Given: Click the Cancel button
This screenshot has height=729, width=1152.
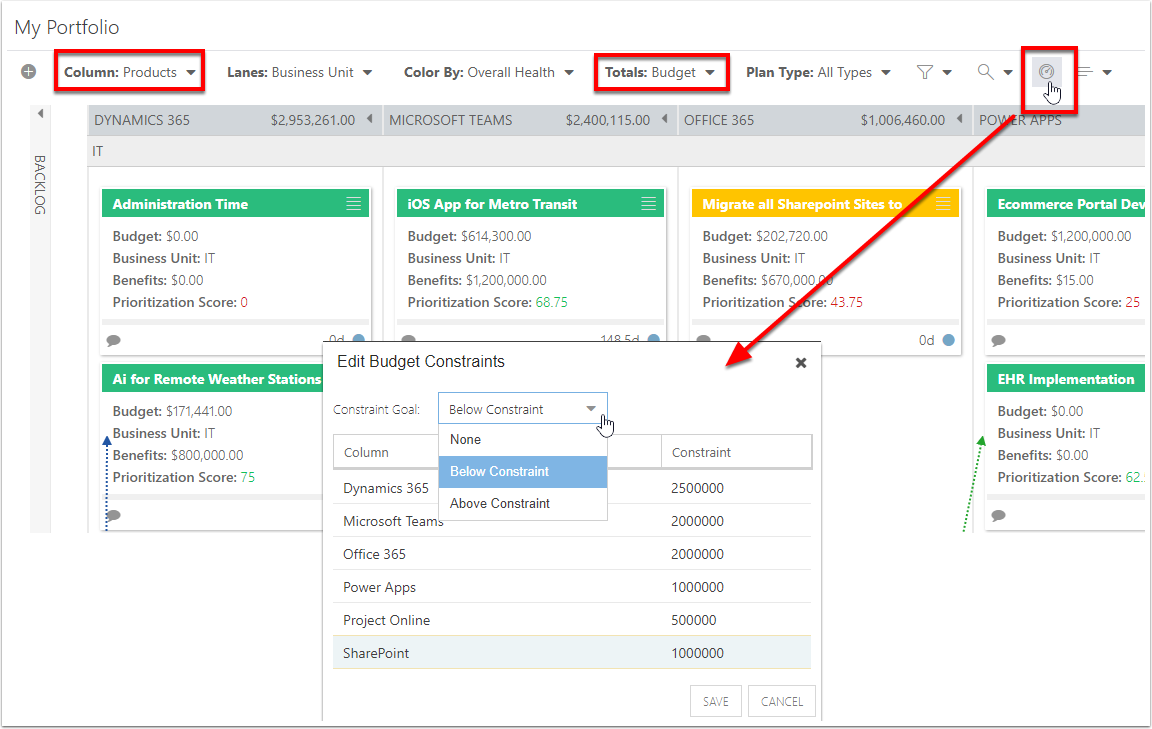Looking at the screenshot, I should coord(782,701).
